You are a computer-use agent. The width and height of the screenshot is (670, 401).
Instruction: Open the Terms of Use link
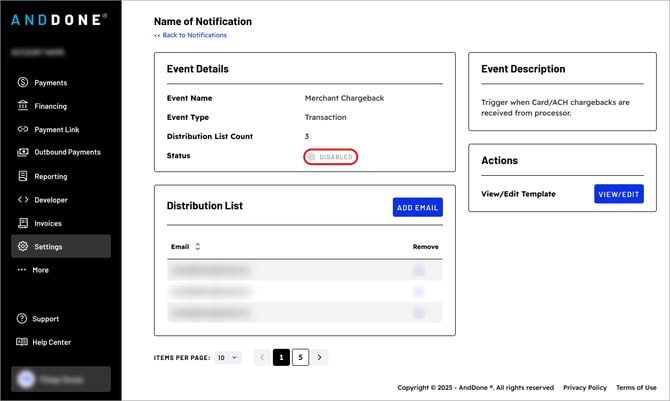tap(636, 387)
